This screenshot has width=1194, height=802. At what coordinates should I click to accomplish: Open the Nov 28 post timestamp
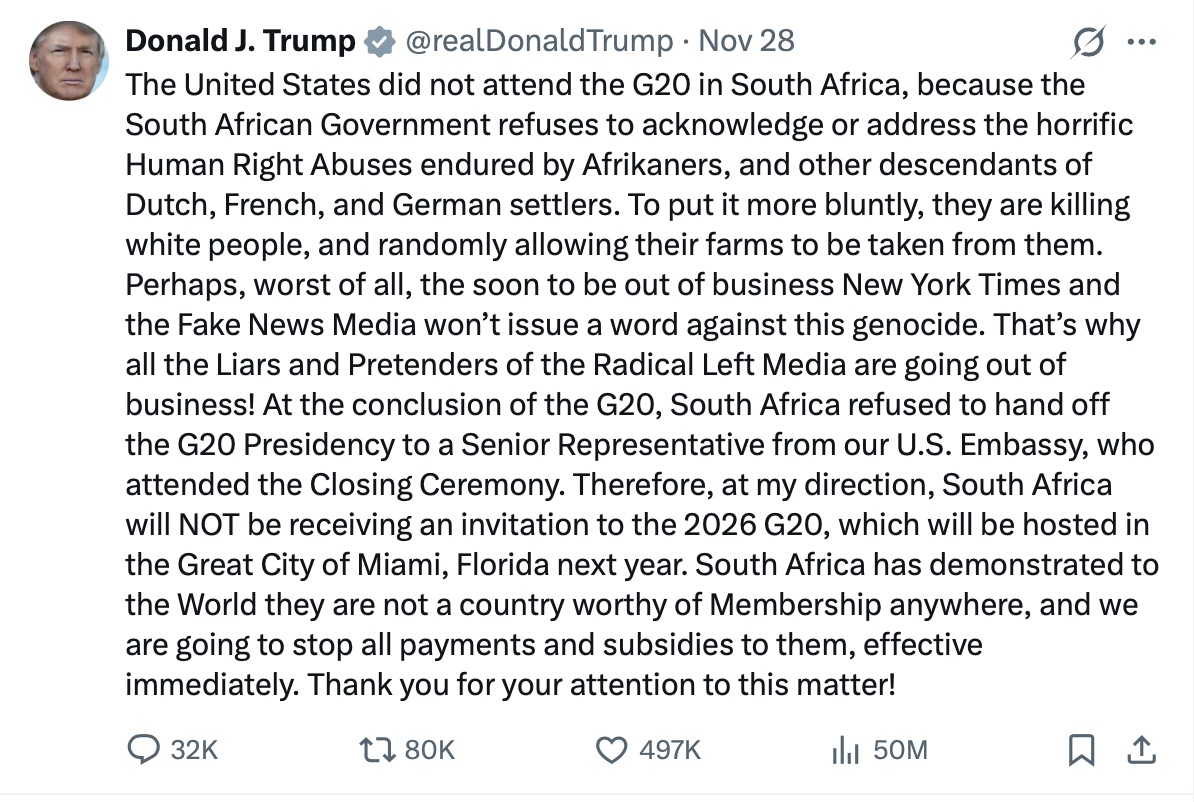click(746, 41)
